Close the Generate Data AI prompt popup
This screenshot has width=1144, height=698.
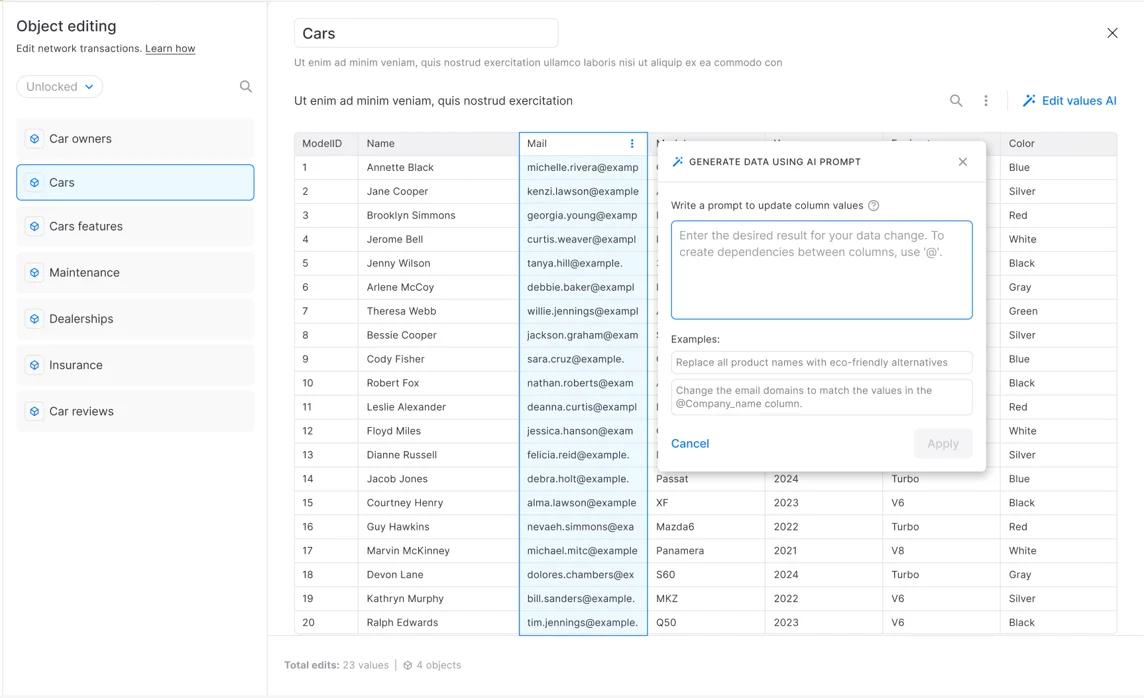963,162
